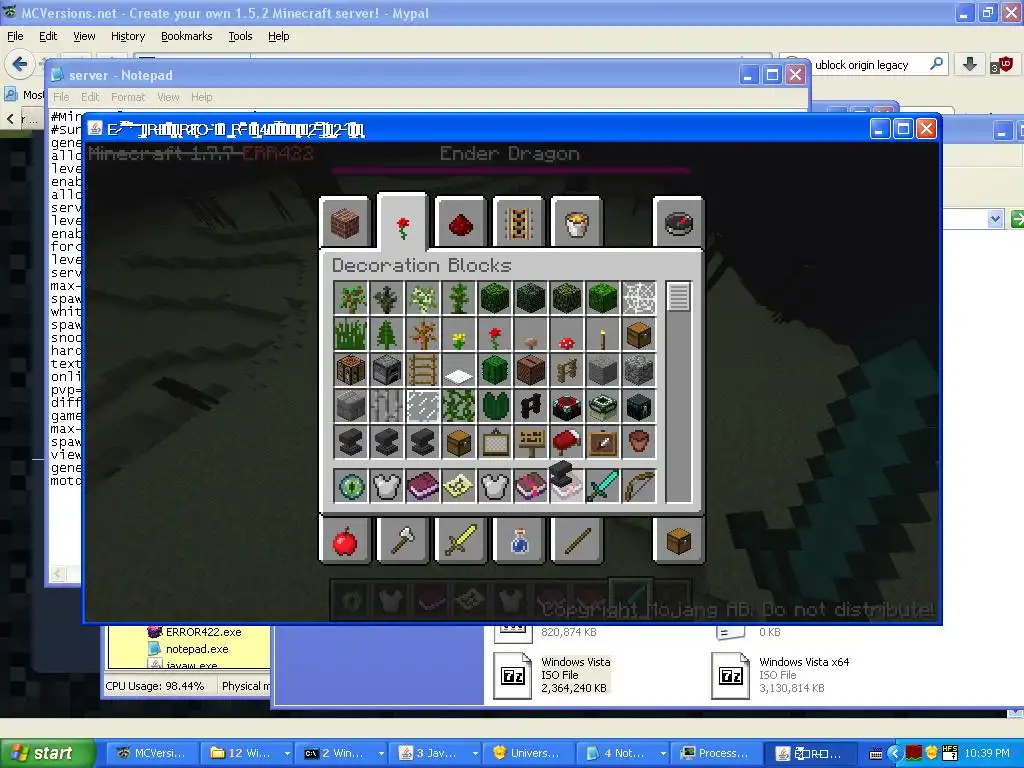Pick the painting item

pyautogui.click(x=494, y=442)
